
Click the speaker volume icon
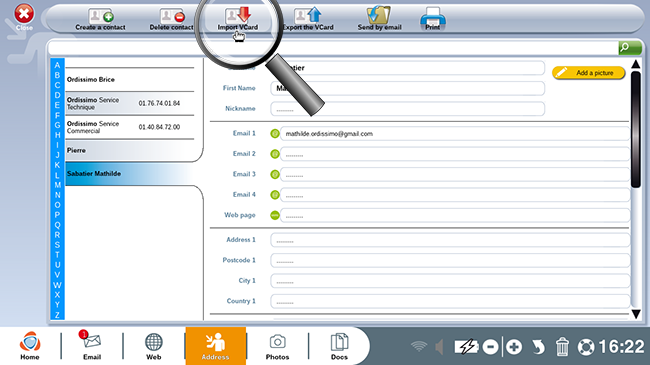coord(439,347)
